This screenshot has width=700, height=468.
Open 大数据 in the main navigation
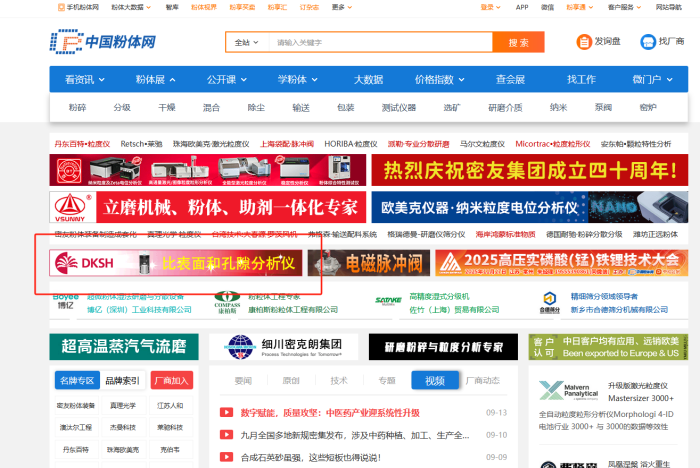click(x=367, y=79)
